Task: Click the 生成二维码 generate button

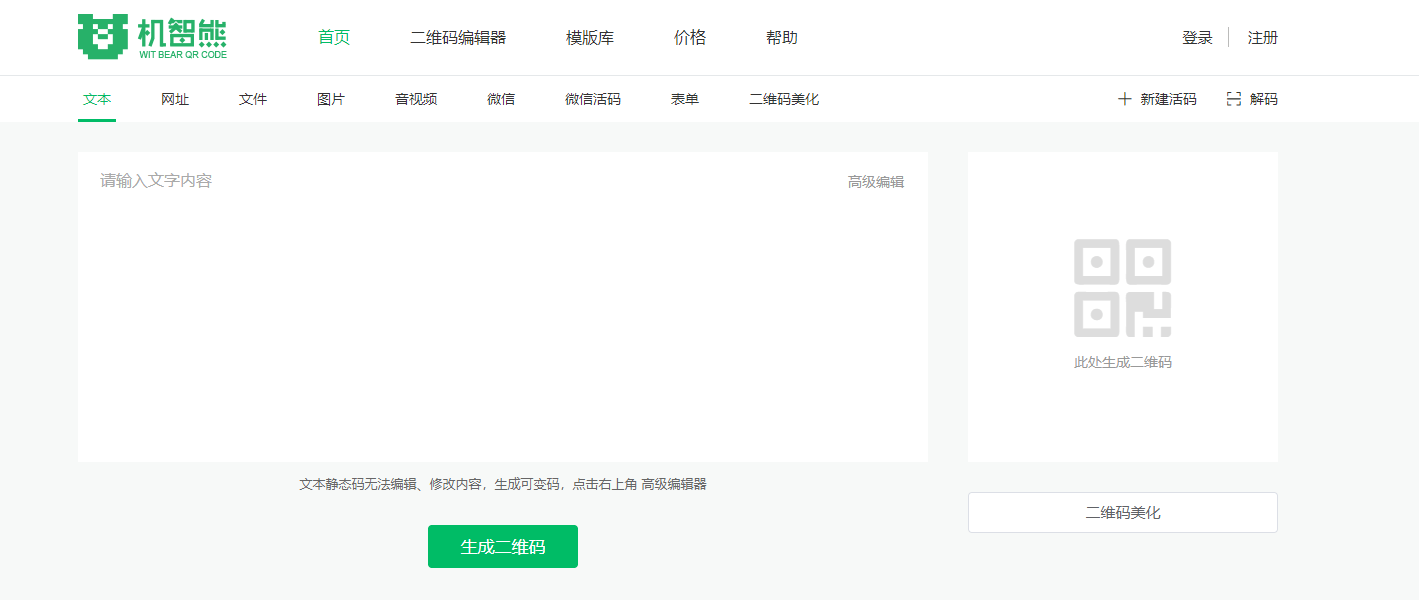Action: click(502, 546)
